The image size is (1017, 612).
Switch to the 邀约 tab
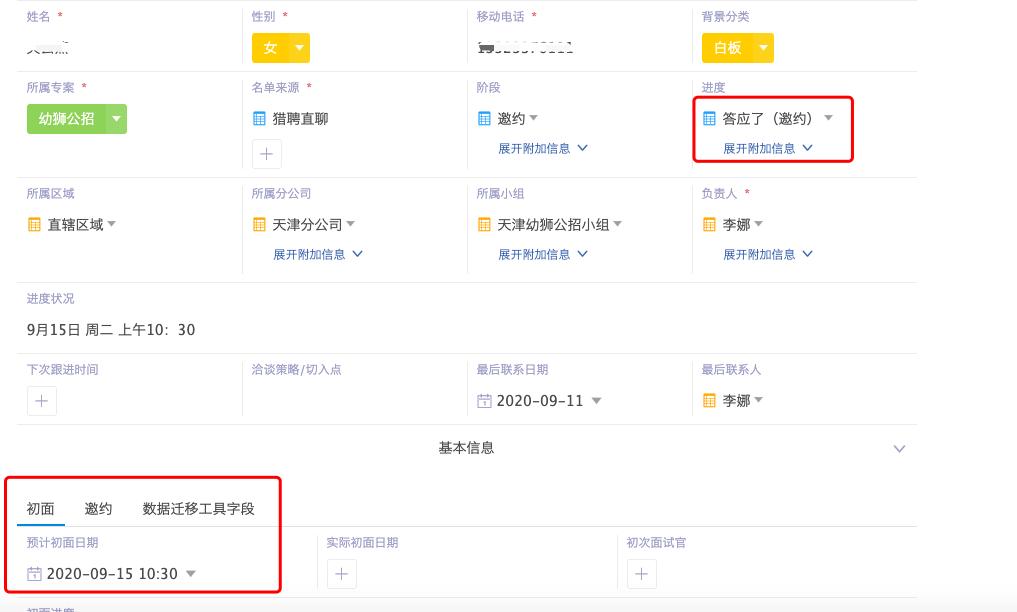coord(97,508)
